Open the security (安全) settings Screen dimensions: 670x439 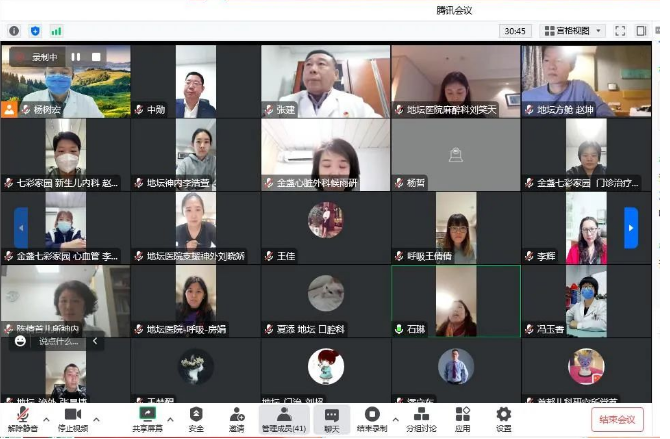pyautogui.click(x=196, y=418)
